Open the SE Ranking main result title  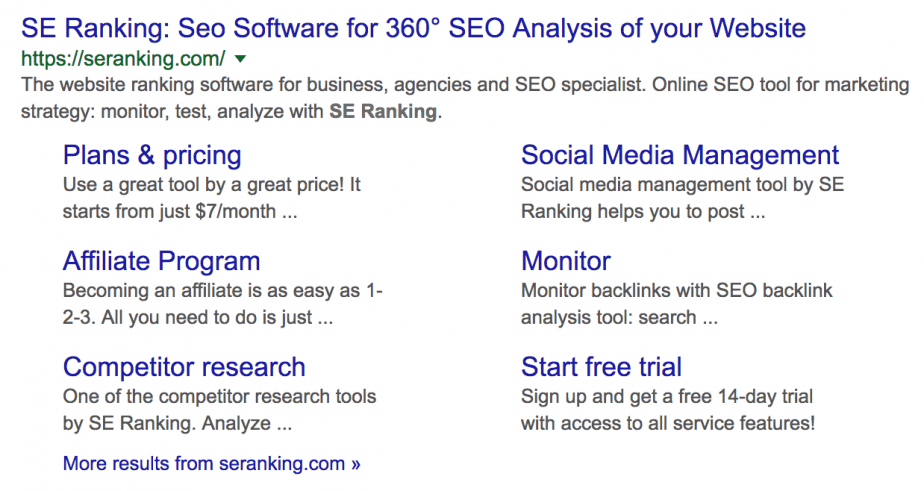pos(413,28)
